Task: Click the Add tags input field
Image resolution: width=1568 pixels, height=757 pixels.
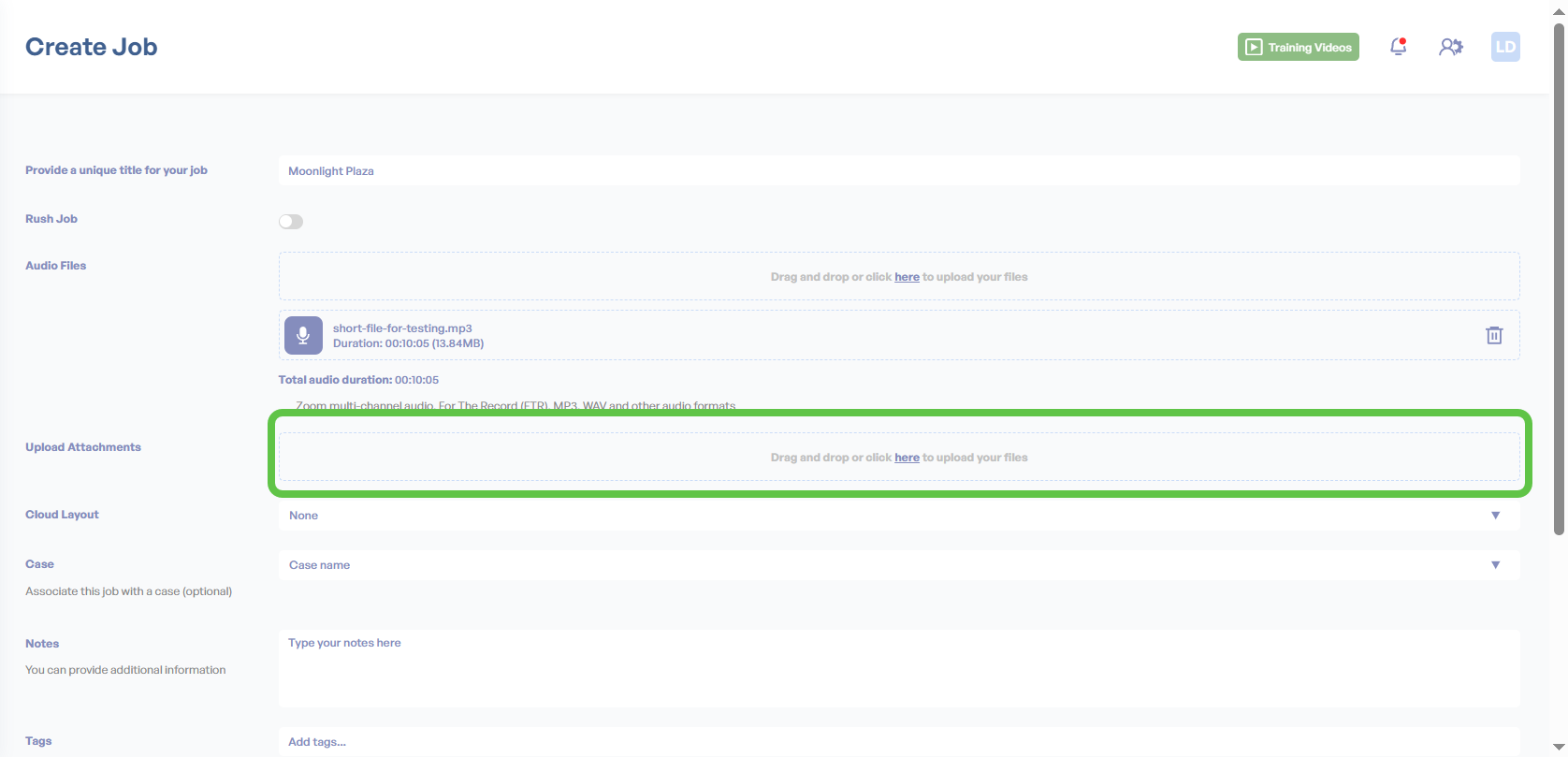Action: 898,742
